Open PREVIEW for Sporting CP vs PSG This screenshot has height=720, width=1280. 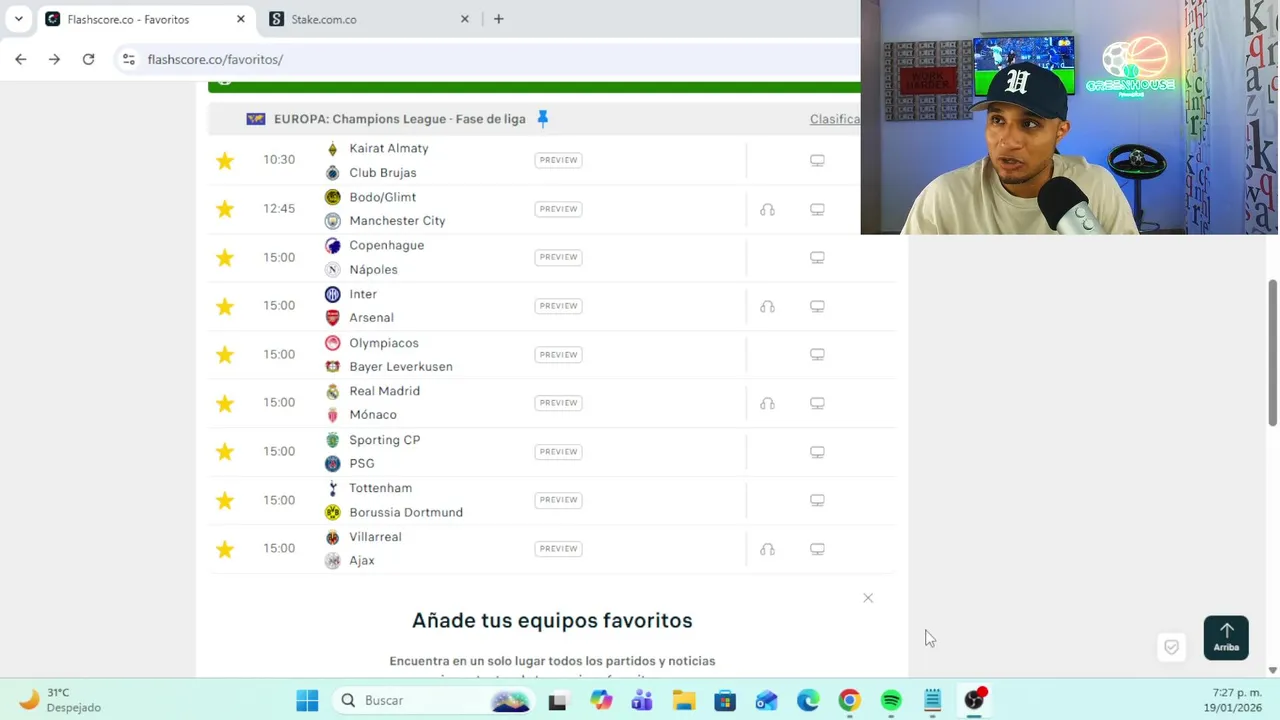coord(558,452)
